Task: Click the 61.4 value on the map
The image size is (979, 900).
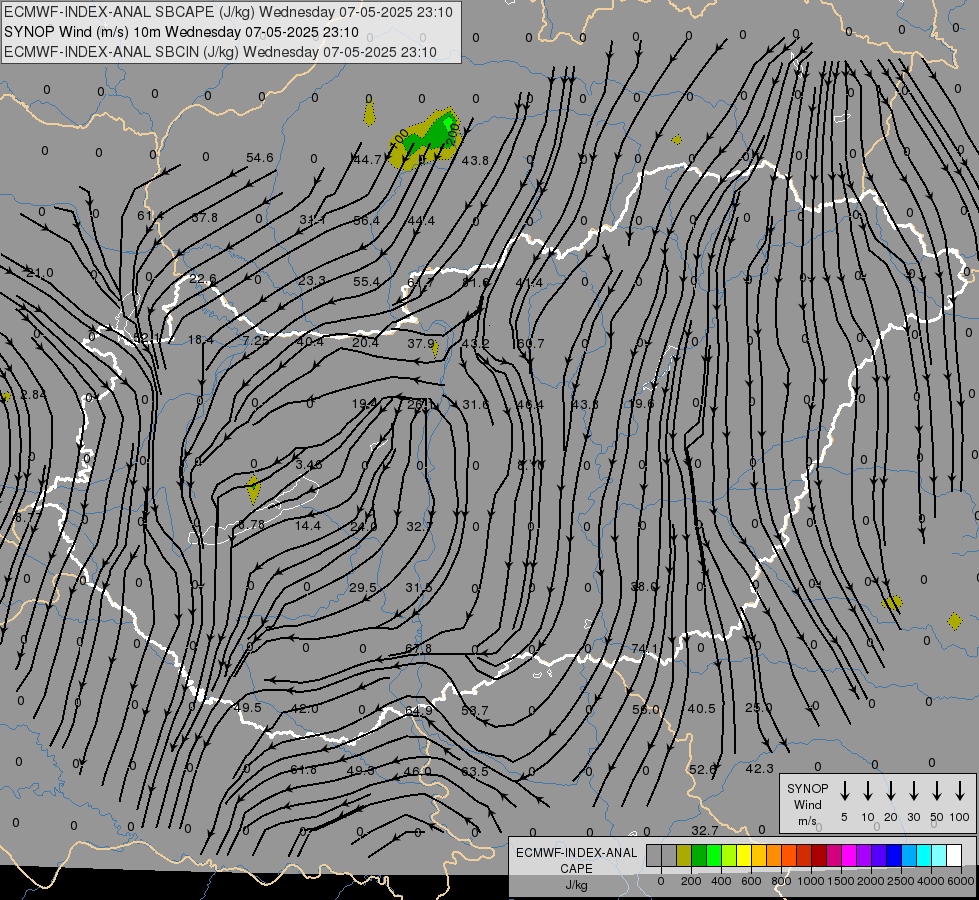Action: (150, 215)
